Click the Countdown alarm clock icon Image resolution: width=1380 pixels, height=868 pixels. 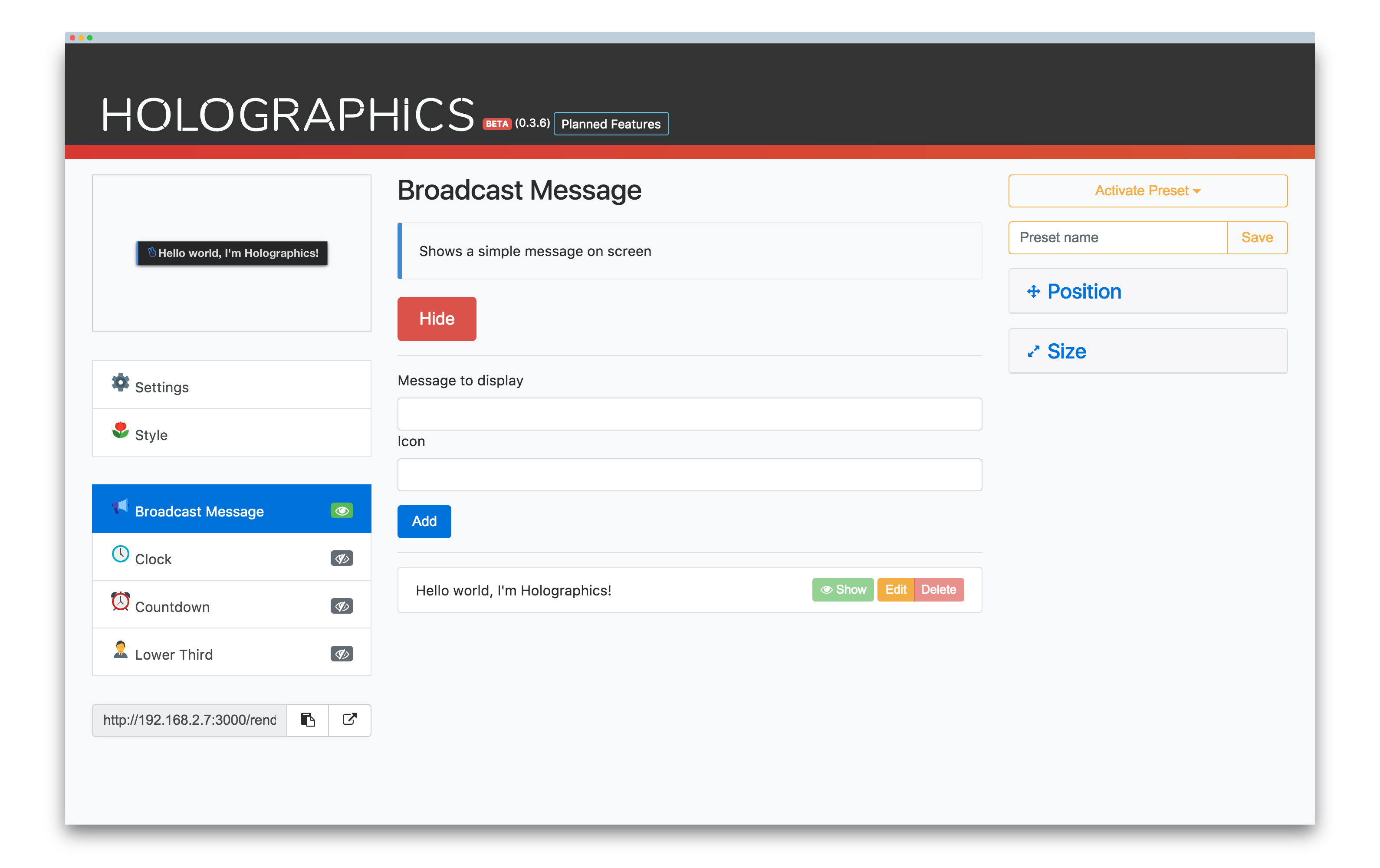(x=120, y=602)
